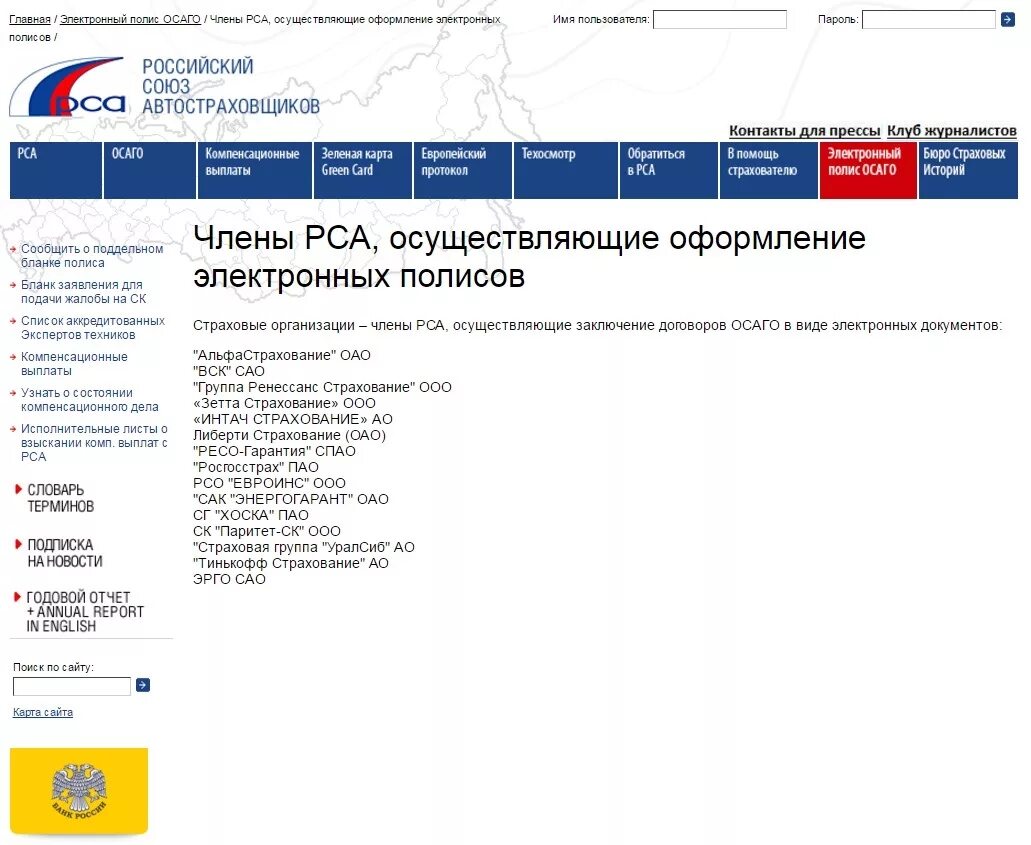Open Узнать о состоянии компенсационного дела

coord(89,400)
